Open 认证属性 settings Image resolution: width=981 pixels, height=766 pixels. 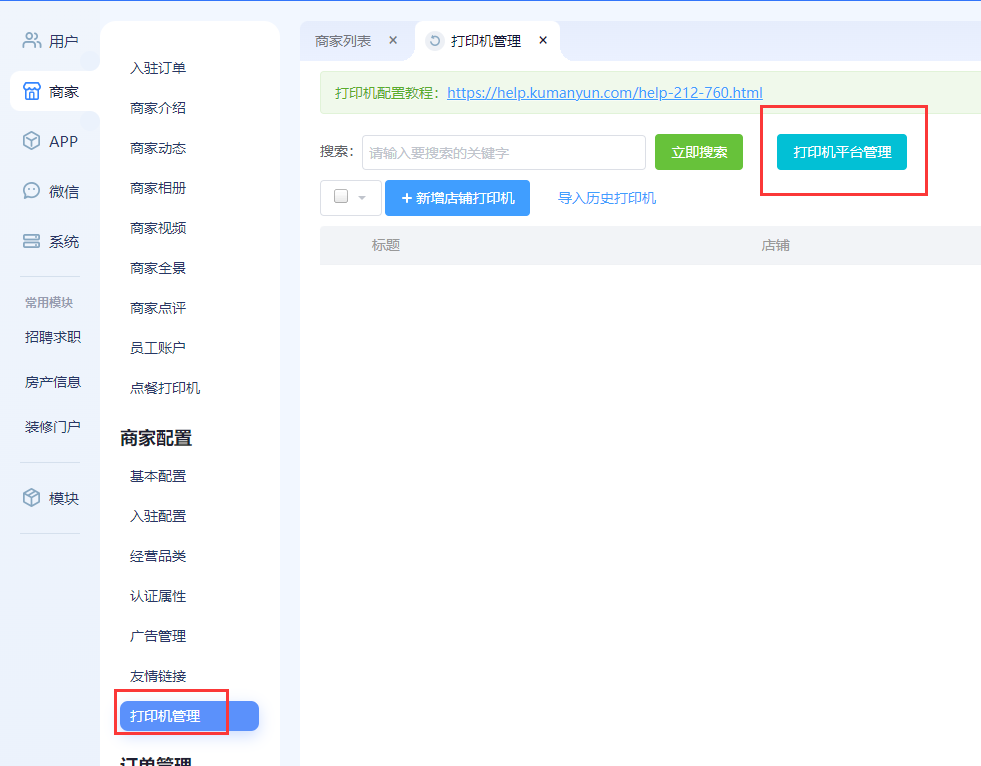[158, 596]
